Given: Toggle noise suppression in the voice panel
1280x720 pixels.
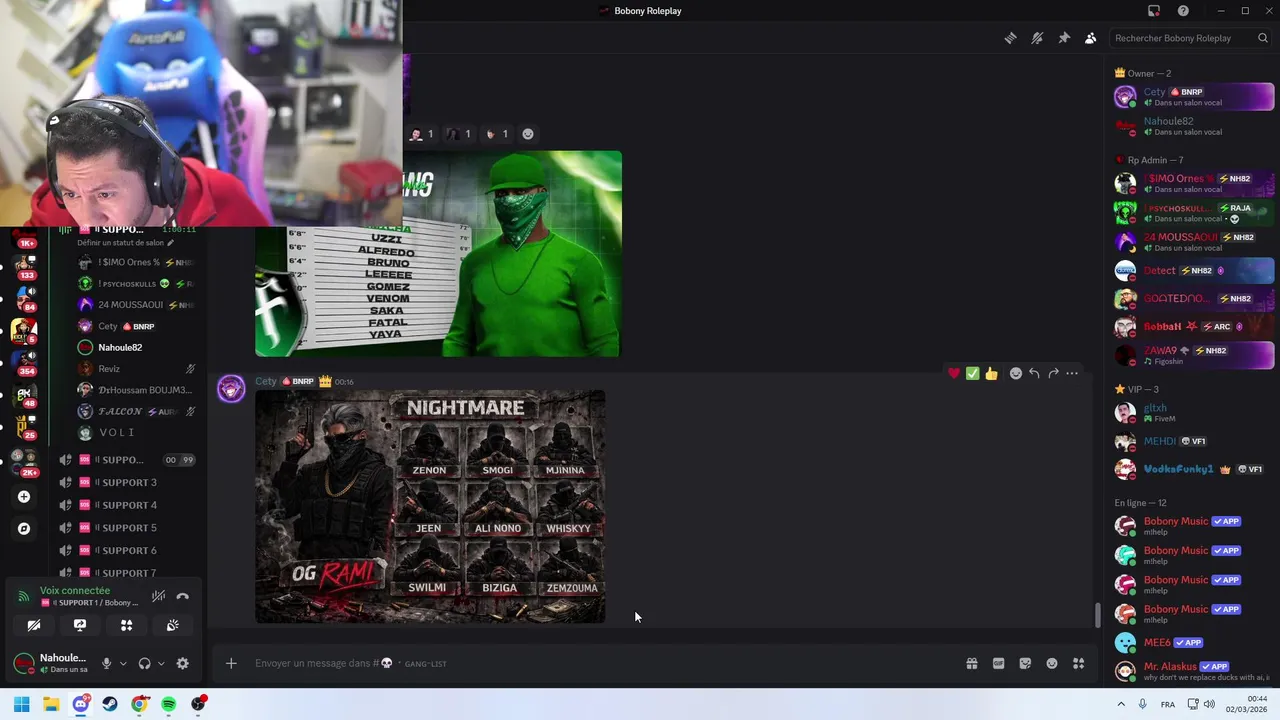Looking at the screenshot, I should coord(158,596).
